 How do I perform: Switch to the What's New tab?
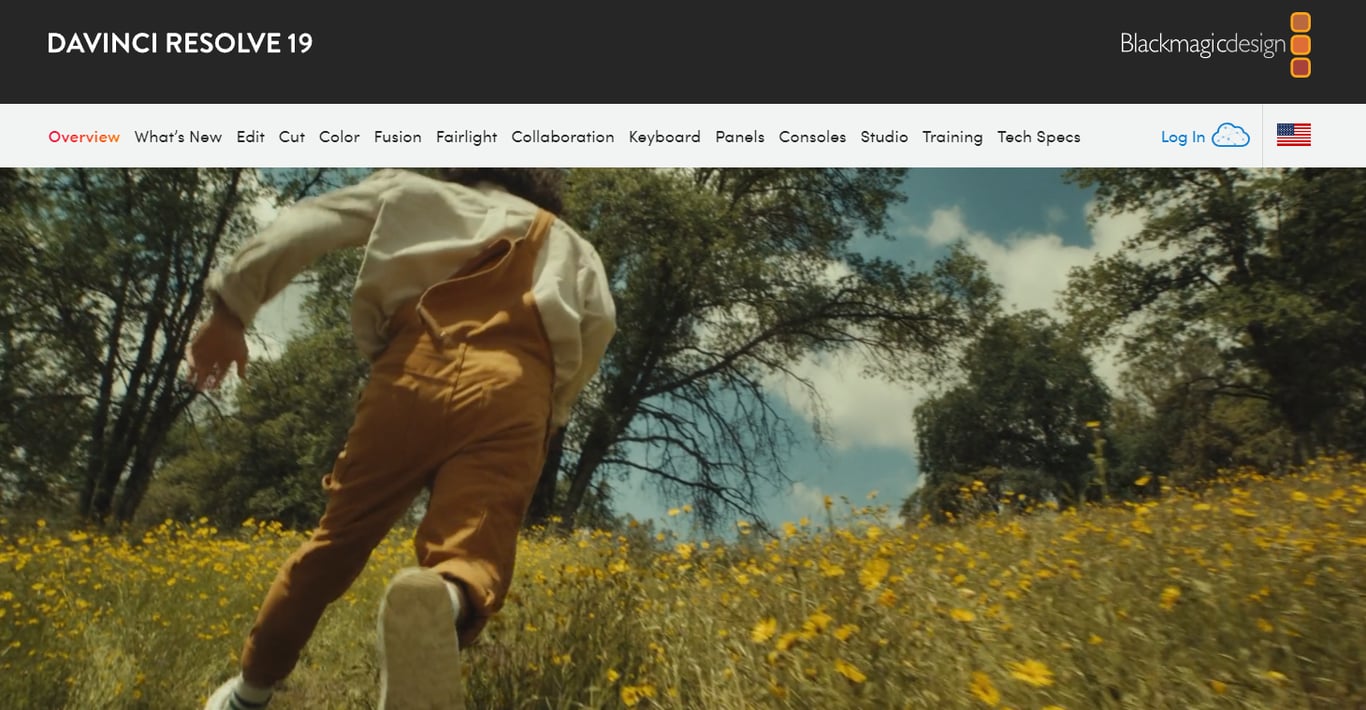pos(178,137)
